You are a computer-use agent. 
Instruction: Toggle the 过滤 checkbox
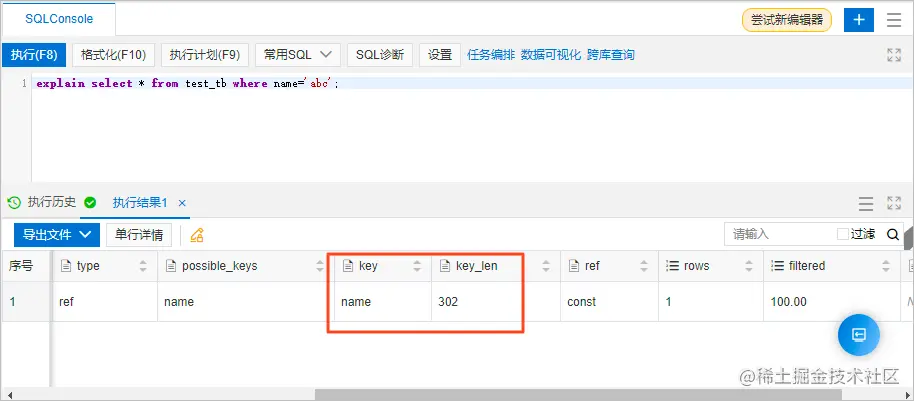(x=842, y=234)
